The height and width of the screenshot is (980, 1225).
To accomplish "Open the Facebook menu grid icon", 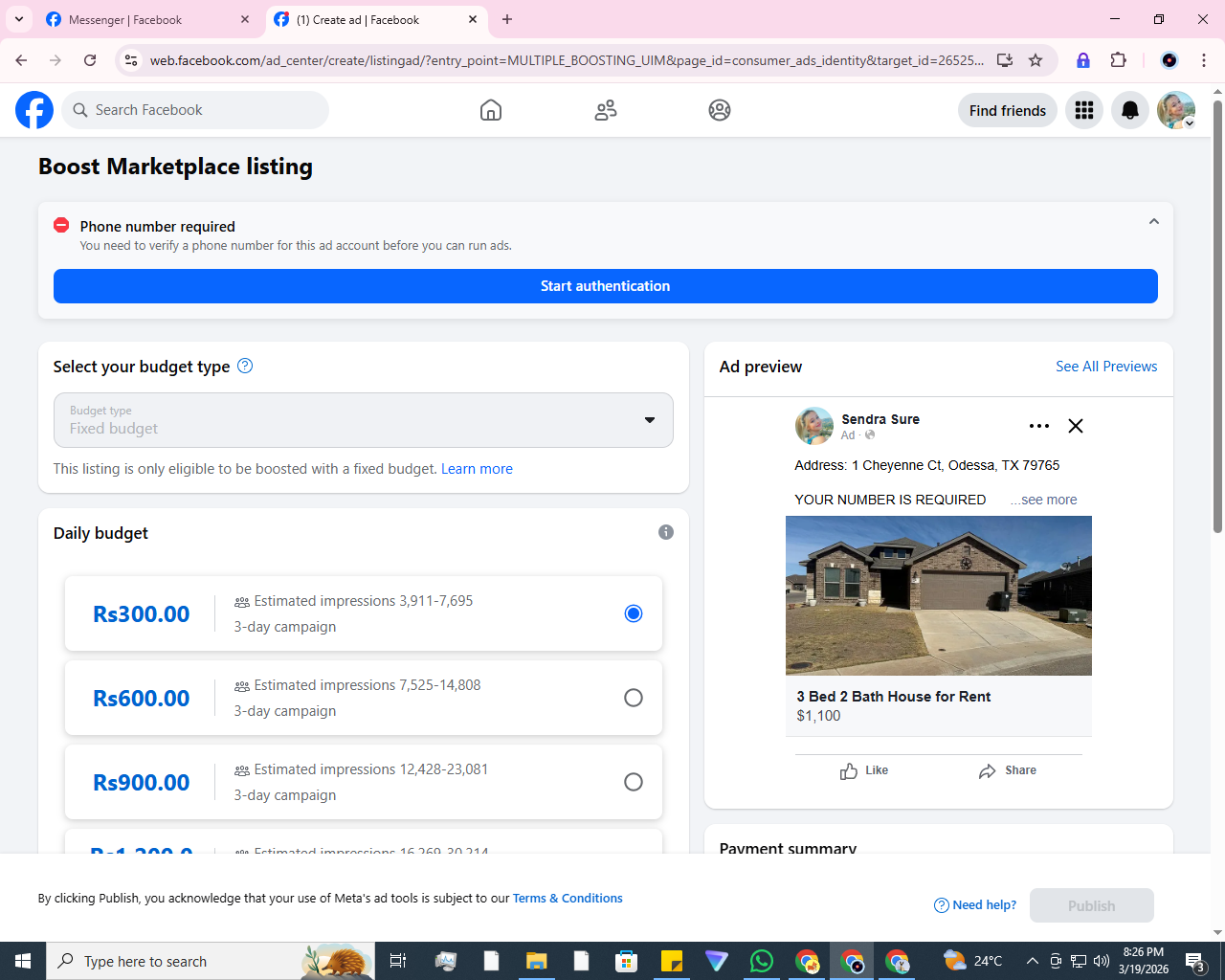I will tap(1084, 110).
